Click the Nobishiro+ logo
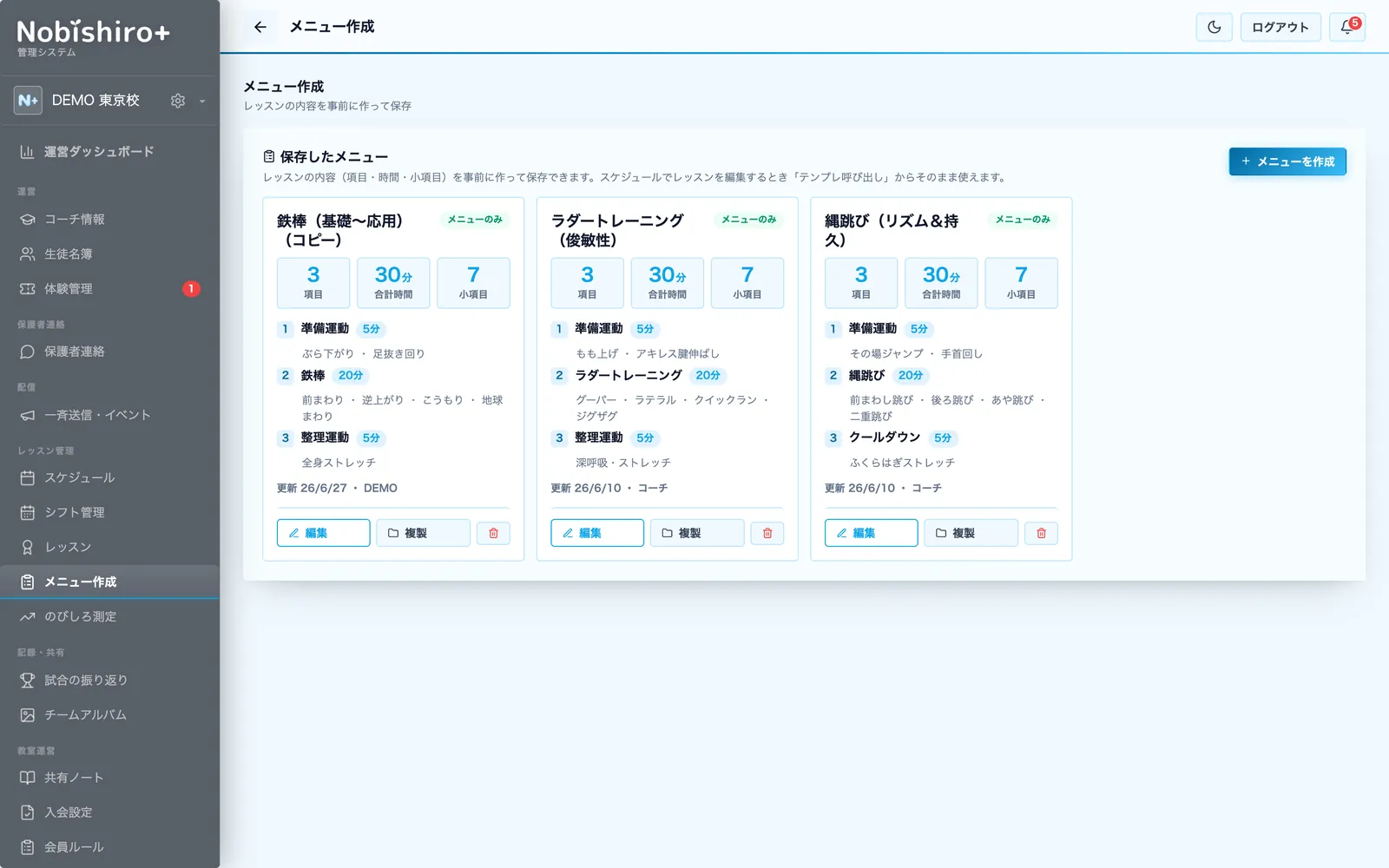 (93, 32)
